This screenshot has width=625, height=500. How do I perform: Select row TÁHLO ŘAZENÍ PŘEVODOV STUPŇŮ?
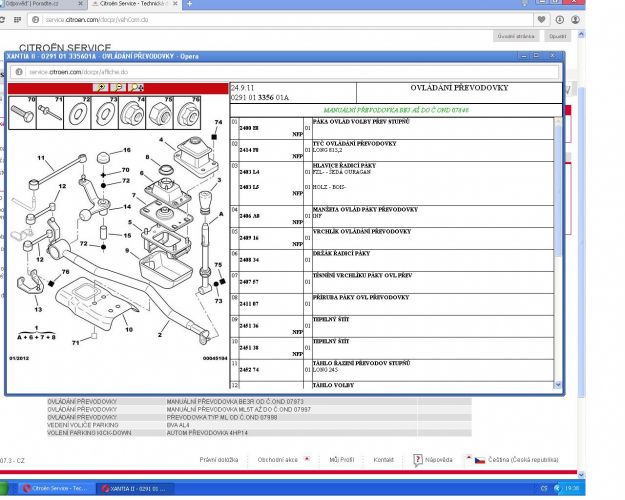pyautogui.click(x=392, y=370)
